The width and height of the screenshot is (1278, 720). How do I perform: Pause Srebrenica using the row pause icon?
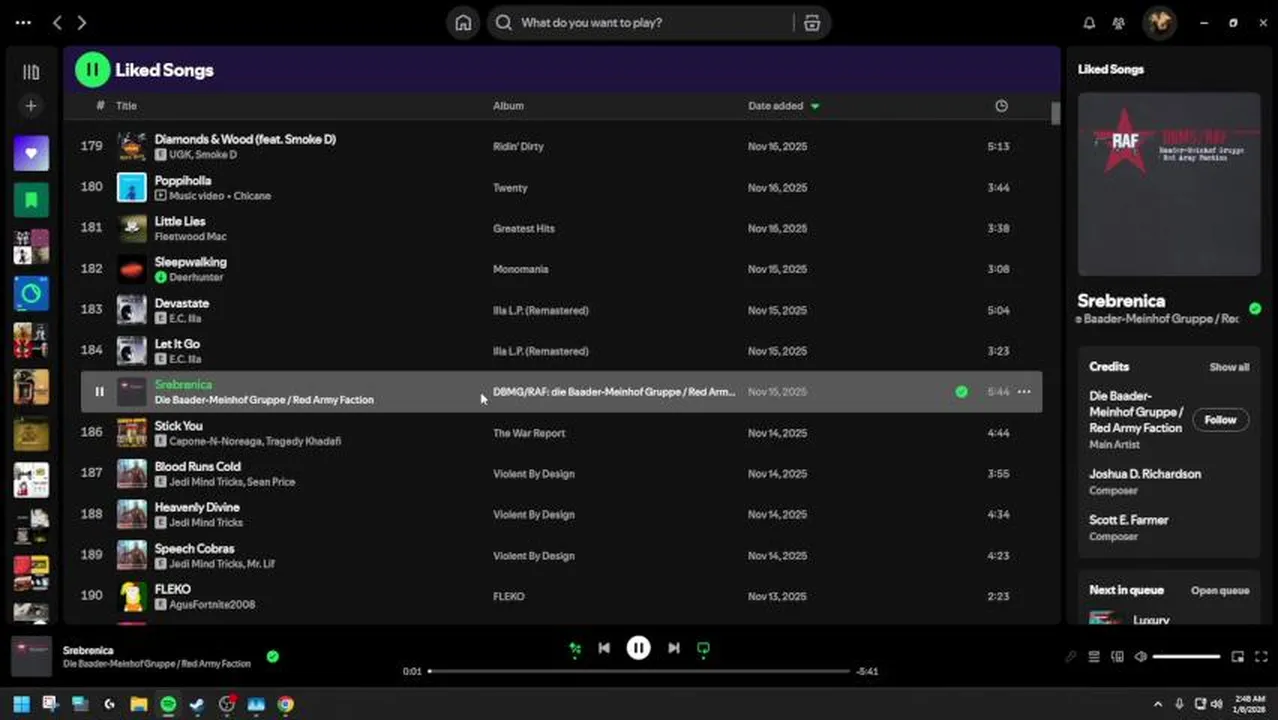[99, 392]
